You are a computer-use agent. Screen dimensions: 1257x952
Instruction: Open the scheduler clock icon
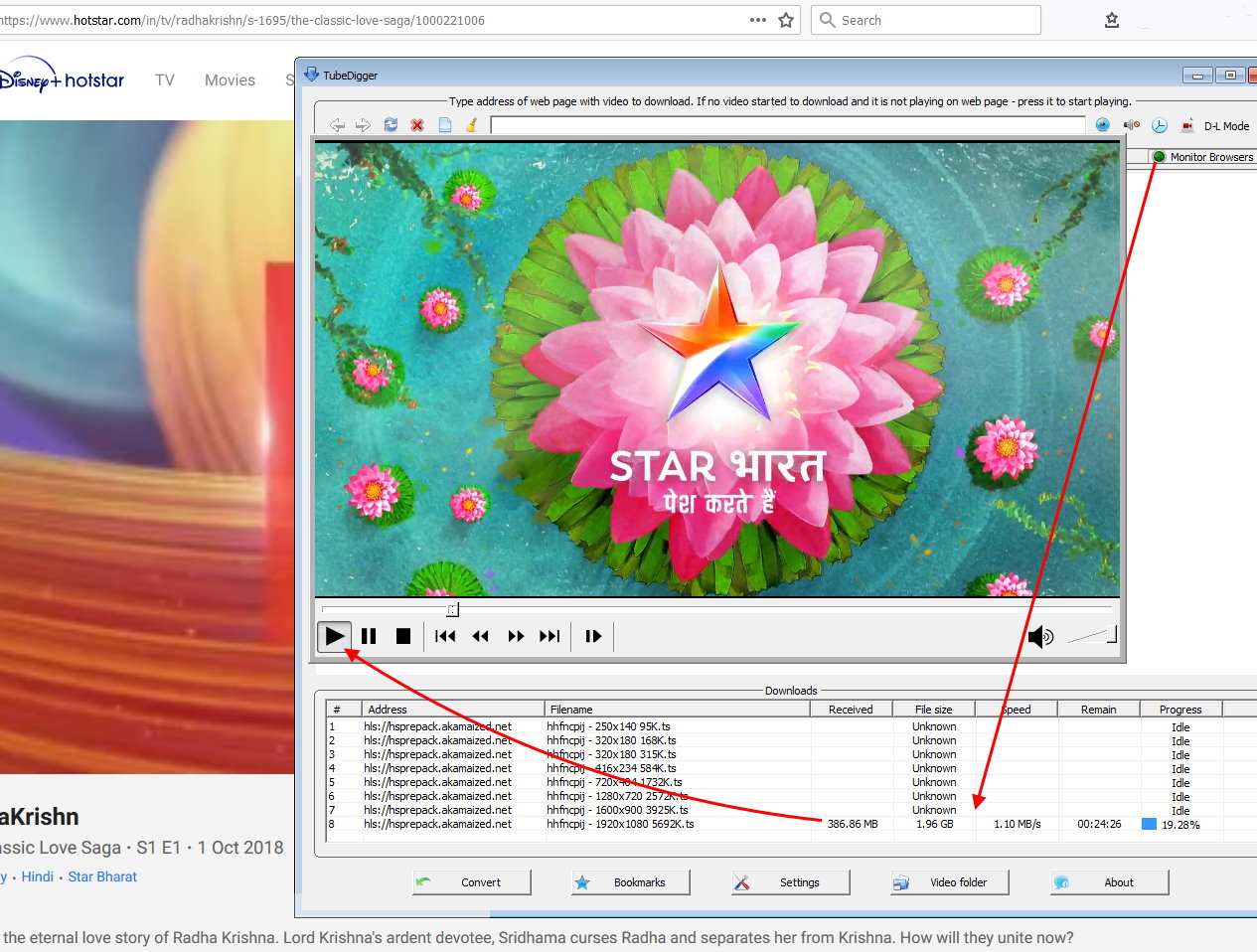[x=1160, y=125]
